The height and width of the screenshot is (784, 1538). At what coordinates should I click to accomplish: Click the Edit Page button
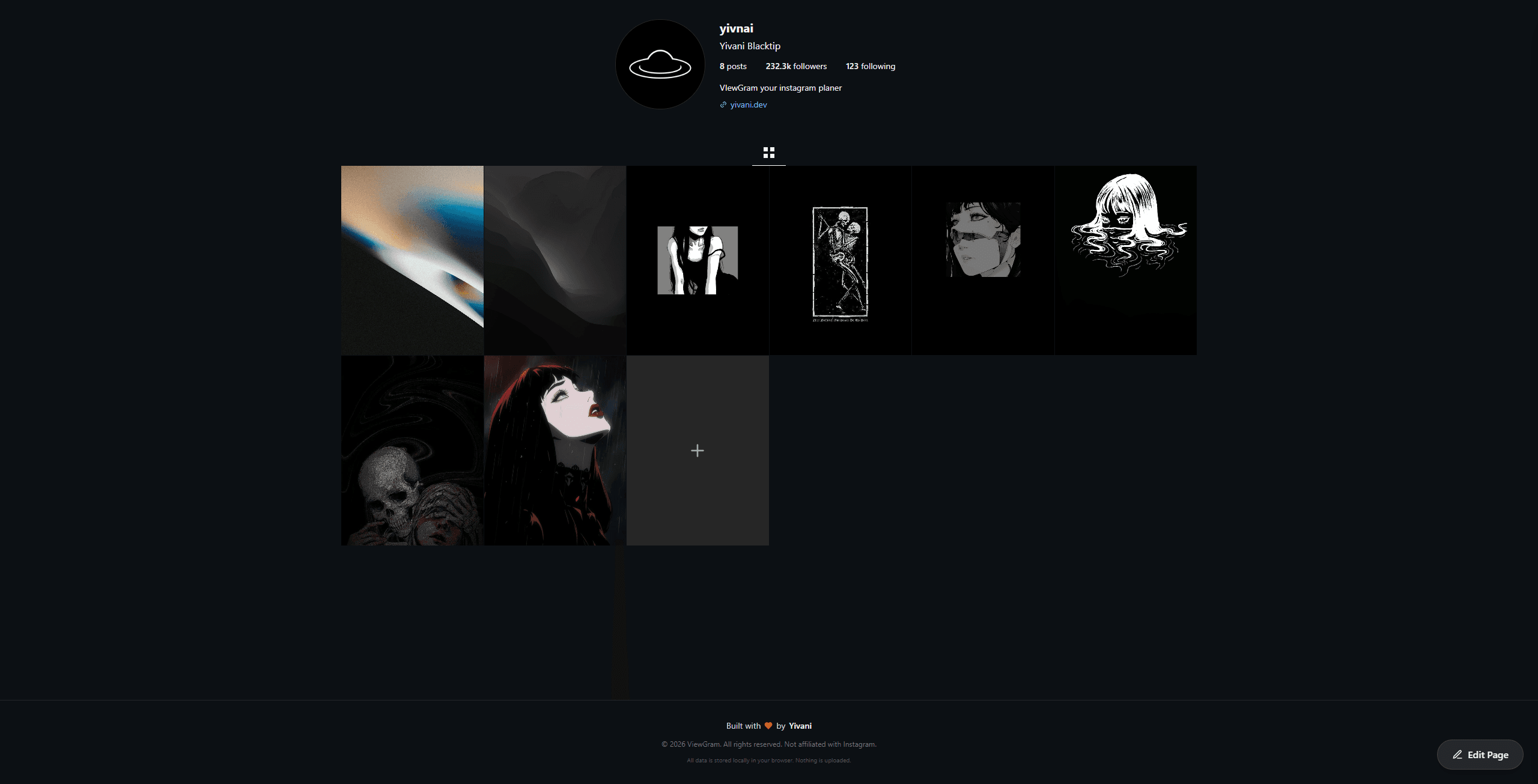coord(1480,755)
